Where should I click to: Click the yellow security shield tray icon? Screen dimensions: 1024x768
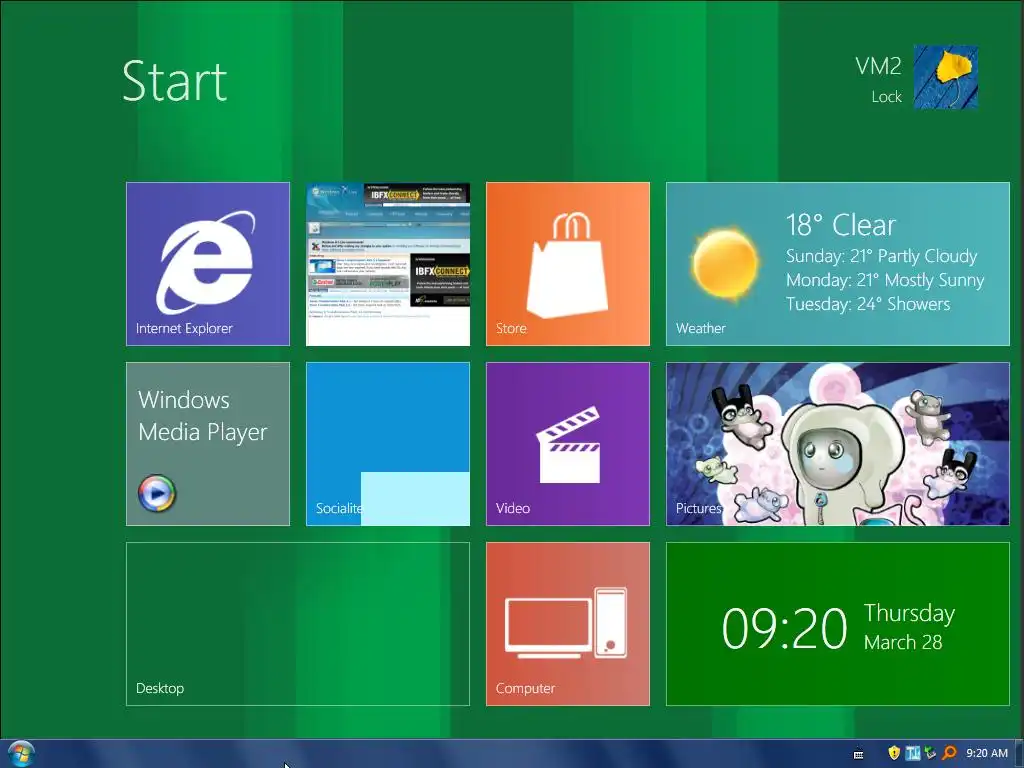point(894,753)
